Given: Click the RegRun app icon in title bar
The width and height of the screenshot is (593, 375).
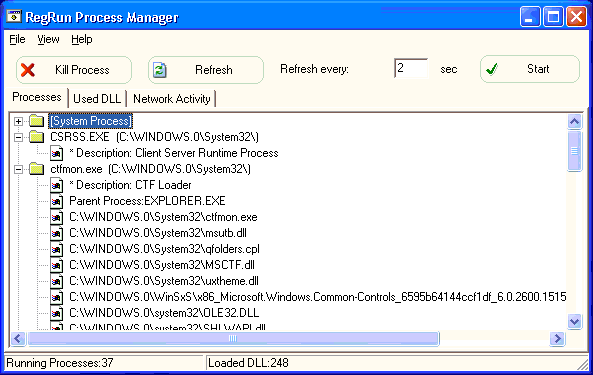Looking at the screenshot, I should point(14,17).
